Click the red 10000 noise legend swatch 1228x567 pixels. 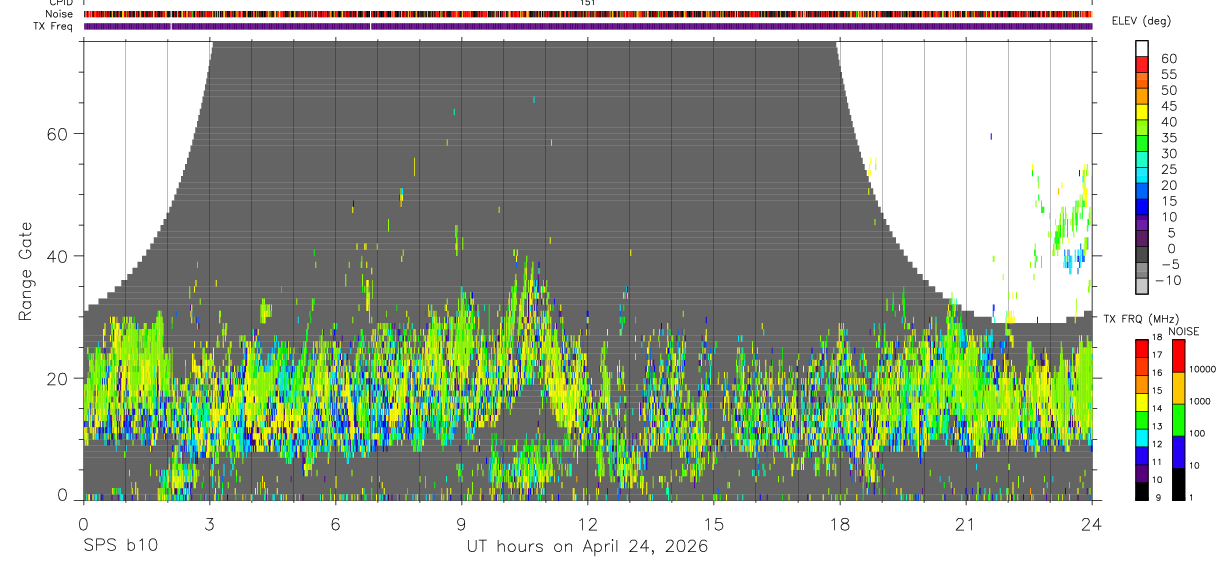click(x=1177, y=356)
